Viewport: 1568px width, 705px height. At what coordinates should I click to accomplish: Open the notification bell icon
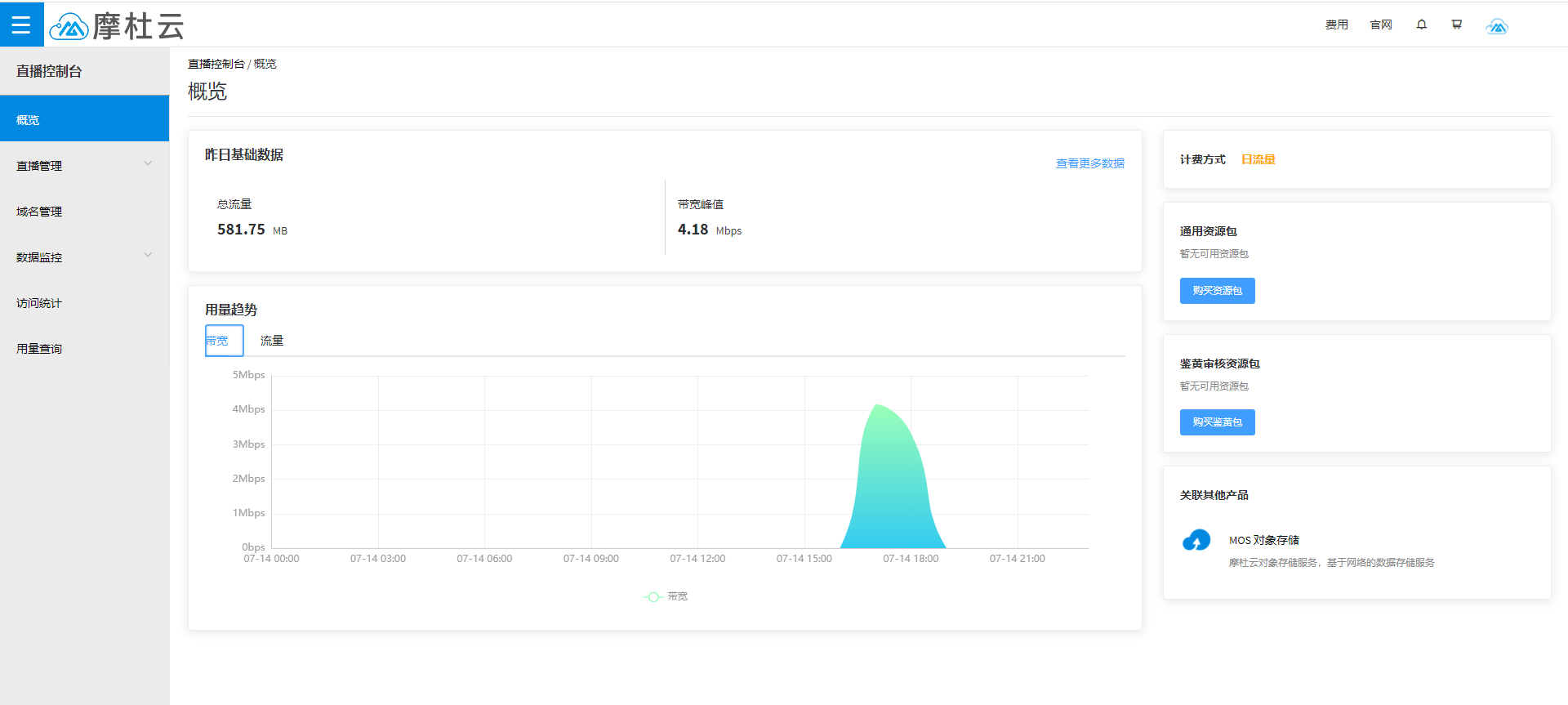coord(1421,25)
